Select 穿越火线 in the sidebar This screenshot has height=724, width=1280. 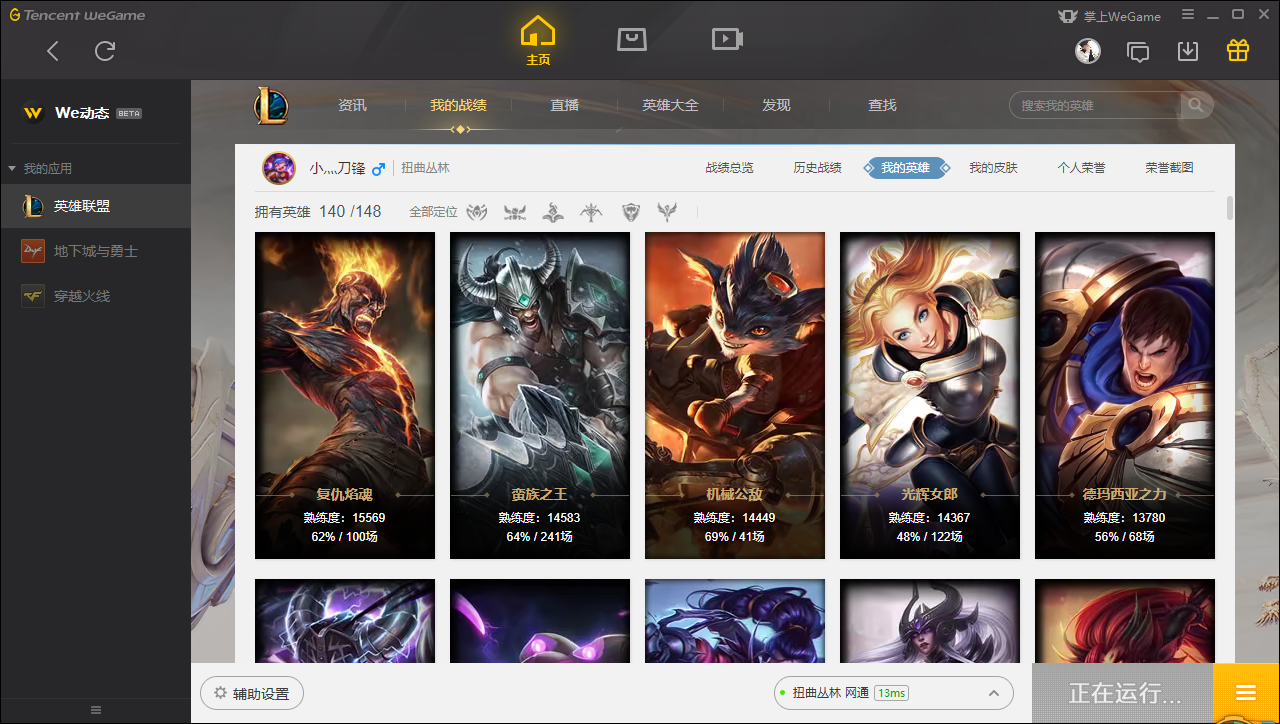(95, 295)
